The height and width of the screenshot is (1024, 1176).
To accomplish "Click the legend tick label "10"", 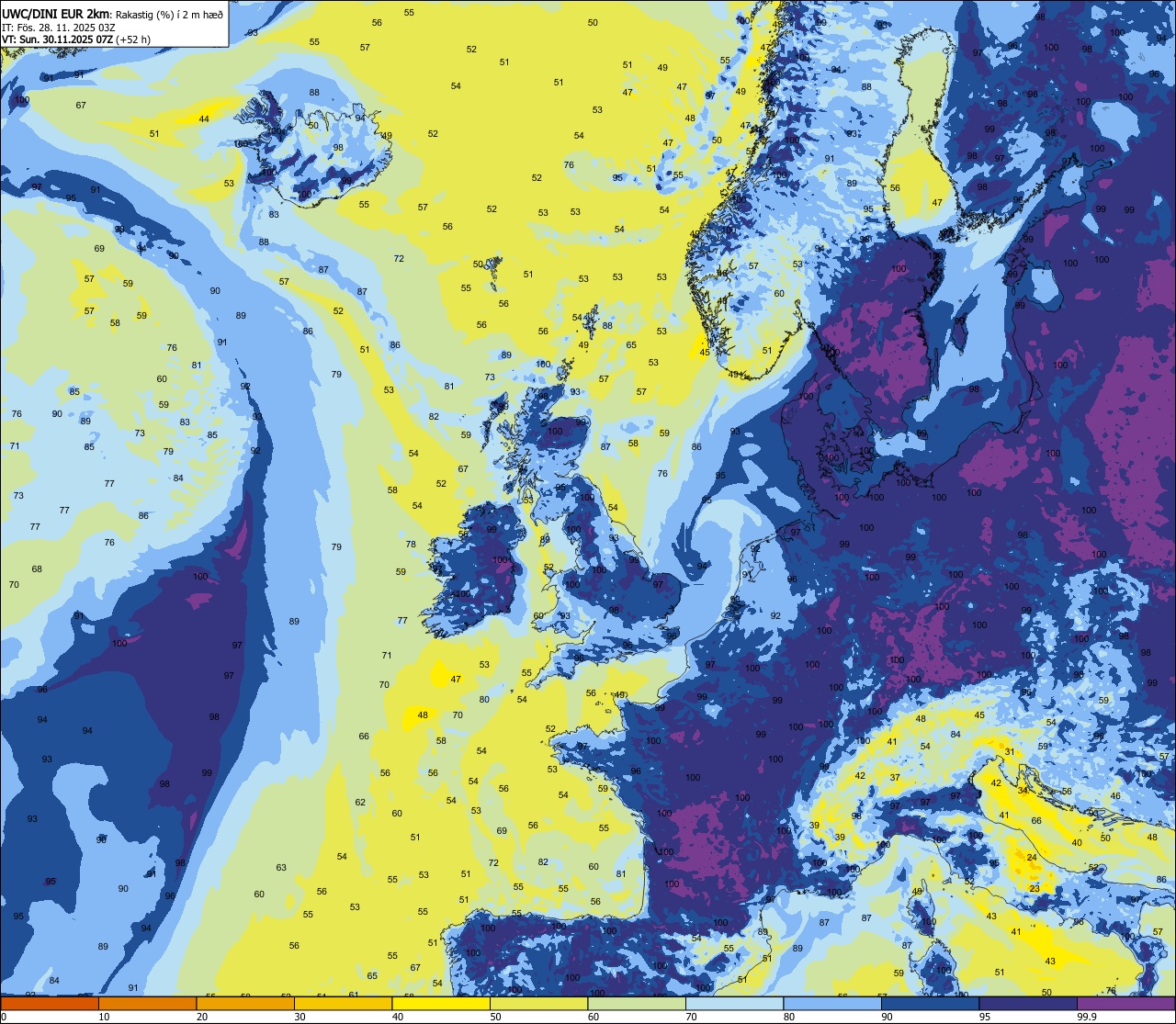I will click(x=104, y=1017).
